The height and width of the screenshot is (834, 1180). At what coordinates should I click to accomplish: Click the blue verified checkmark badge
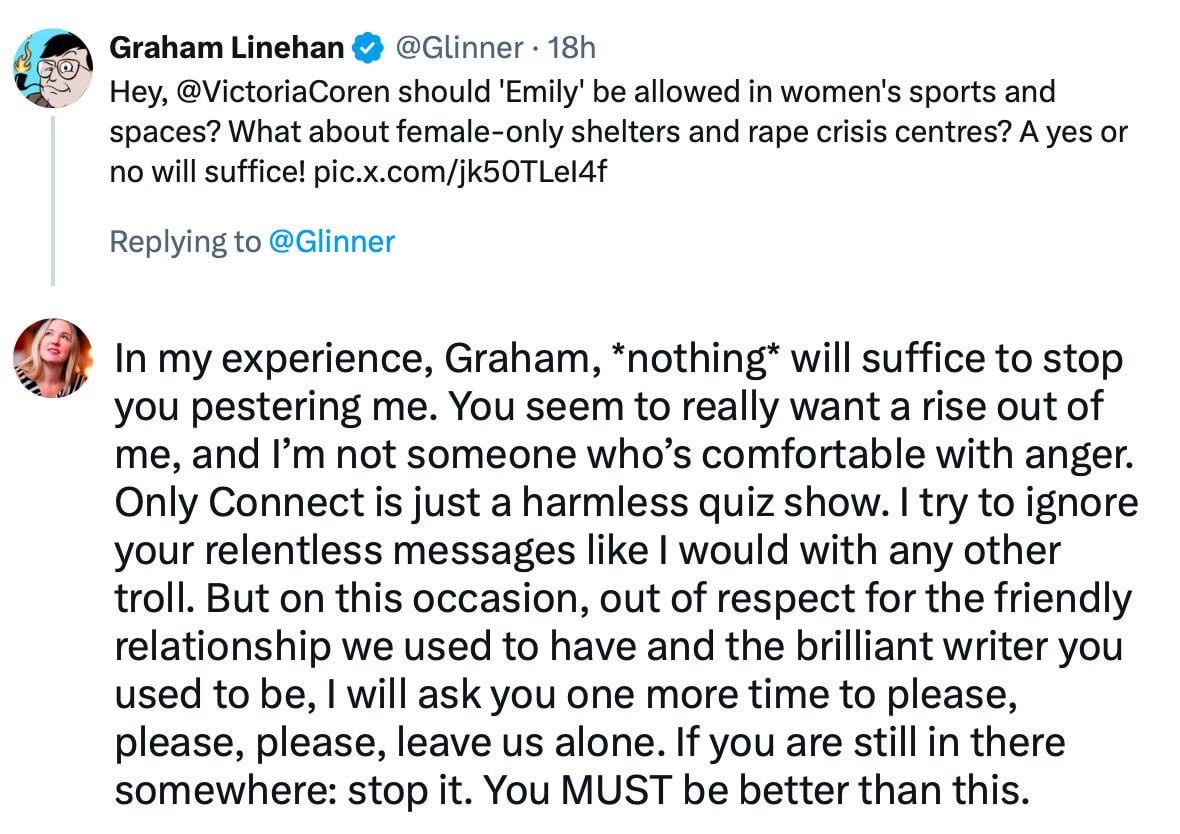(x=368, y=47)
